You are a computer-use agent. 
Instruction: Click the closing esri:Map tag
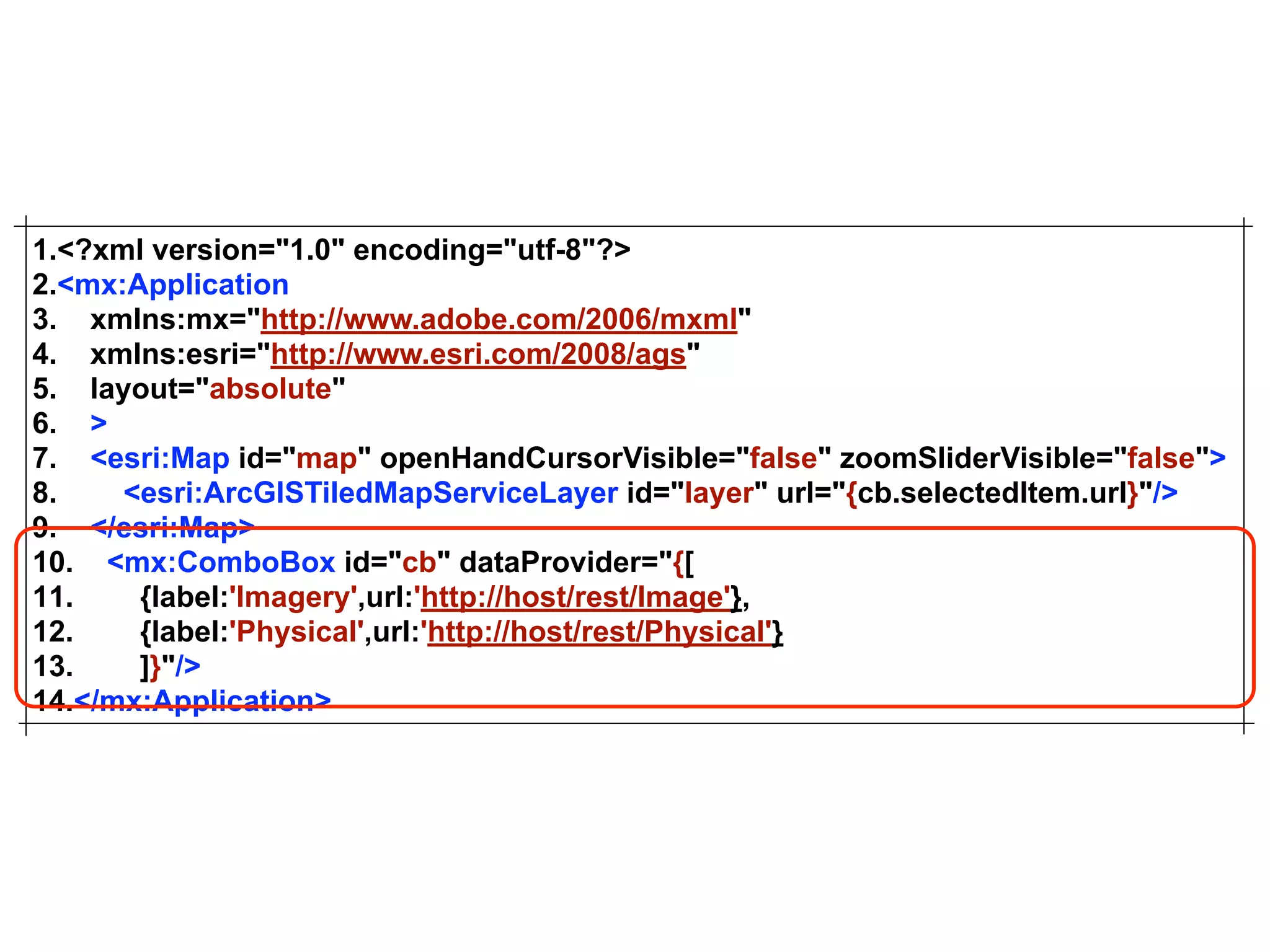click(x=172, y=527)
